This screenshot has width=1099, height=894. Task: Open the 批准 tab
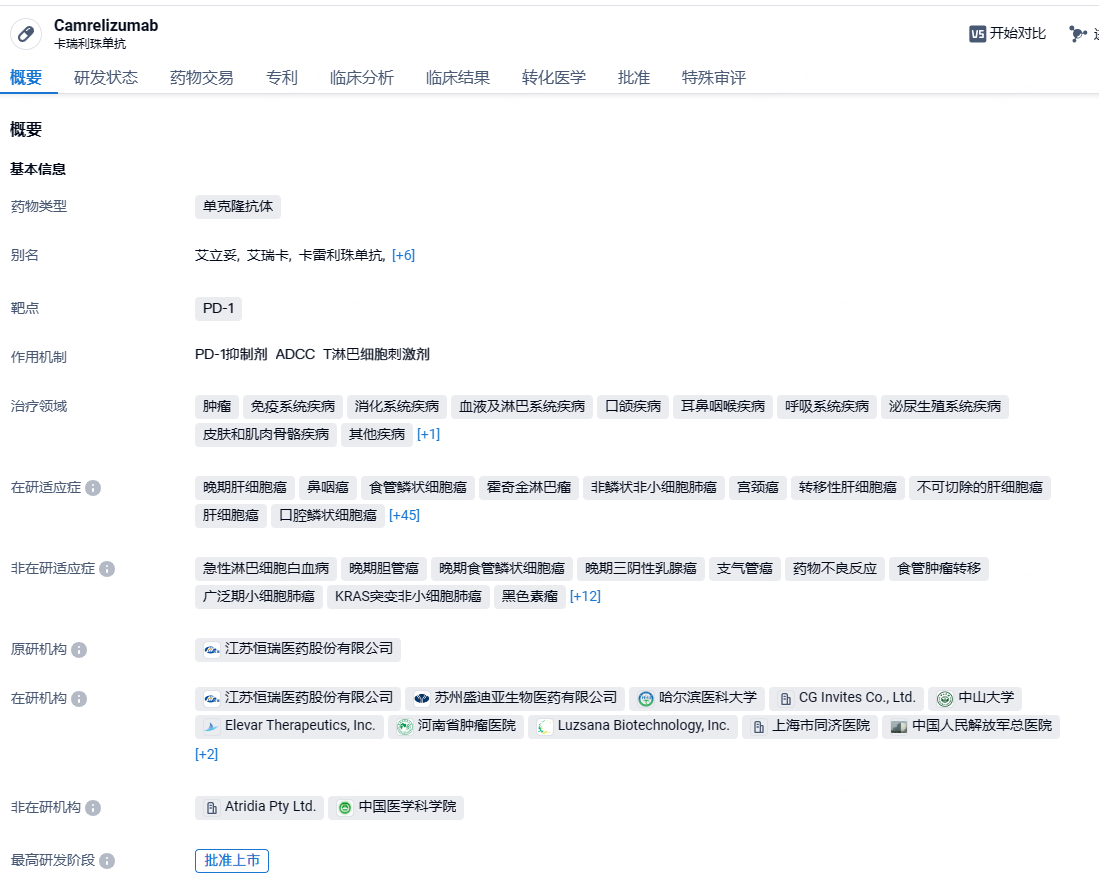(634, 78)
